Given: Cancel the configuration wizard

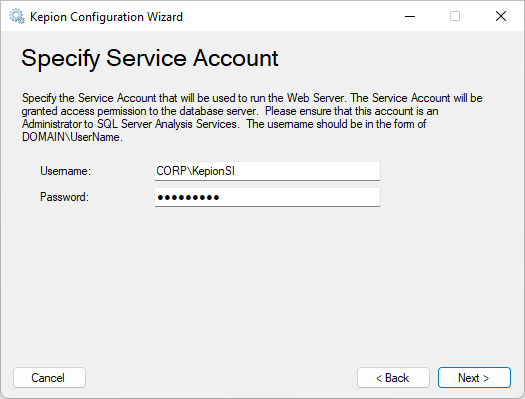Looking at the screenshot, I should point(49,378).
